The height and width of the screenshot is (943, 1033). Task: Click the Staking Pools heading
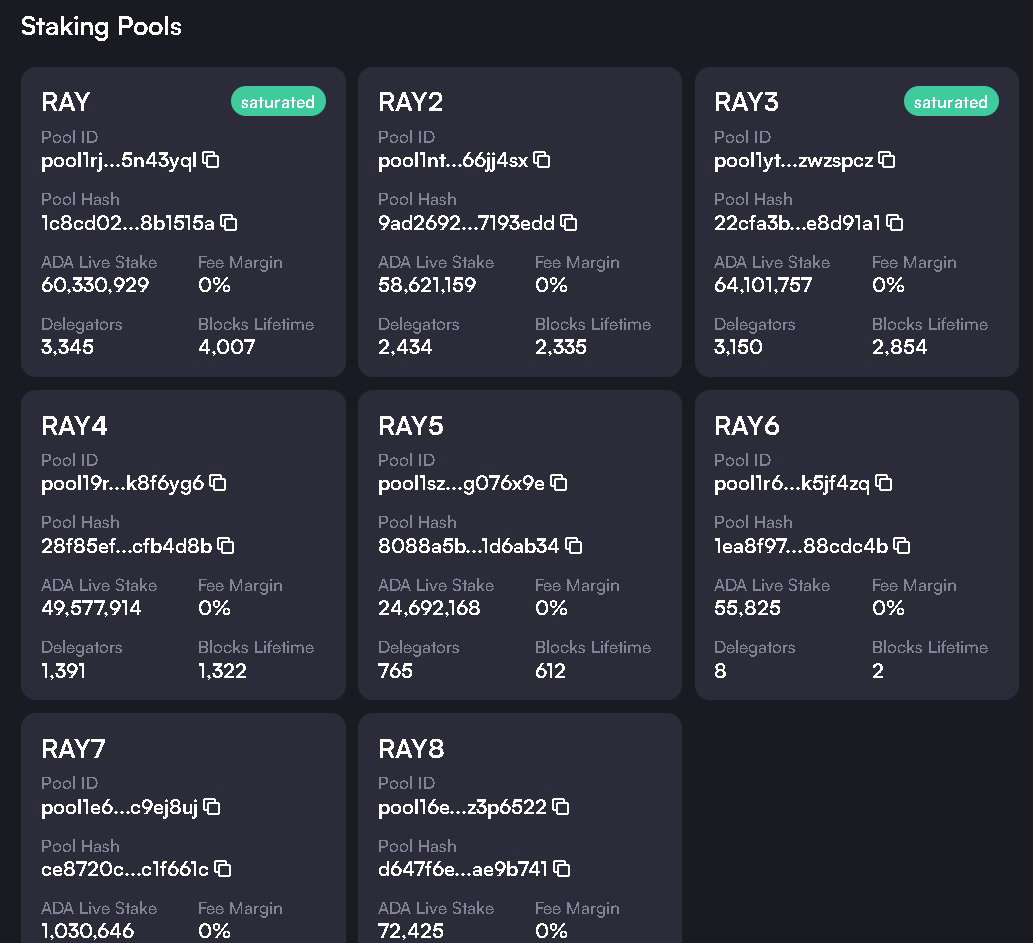point(101,27)
